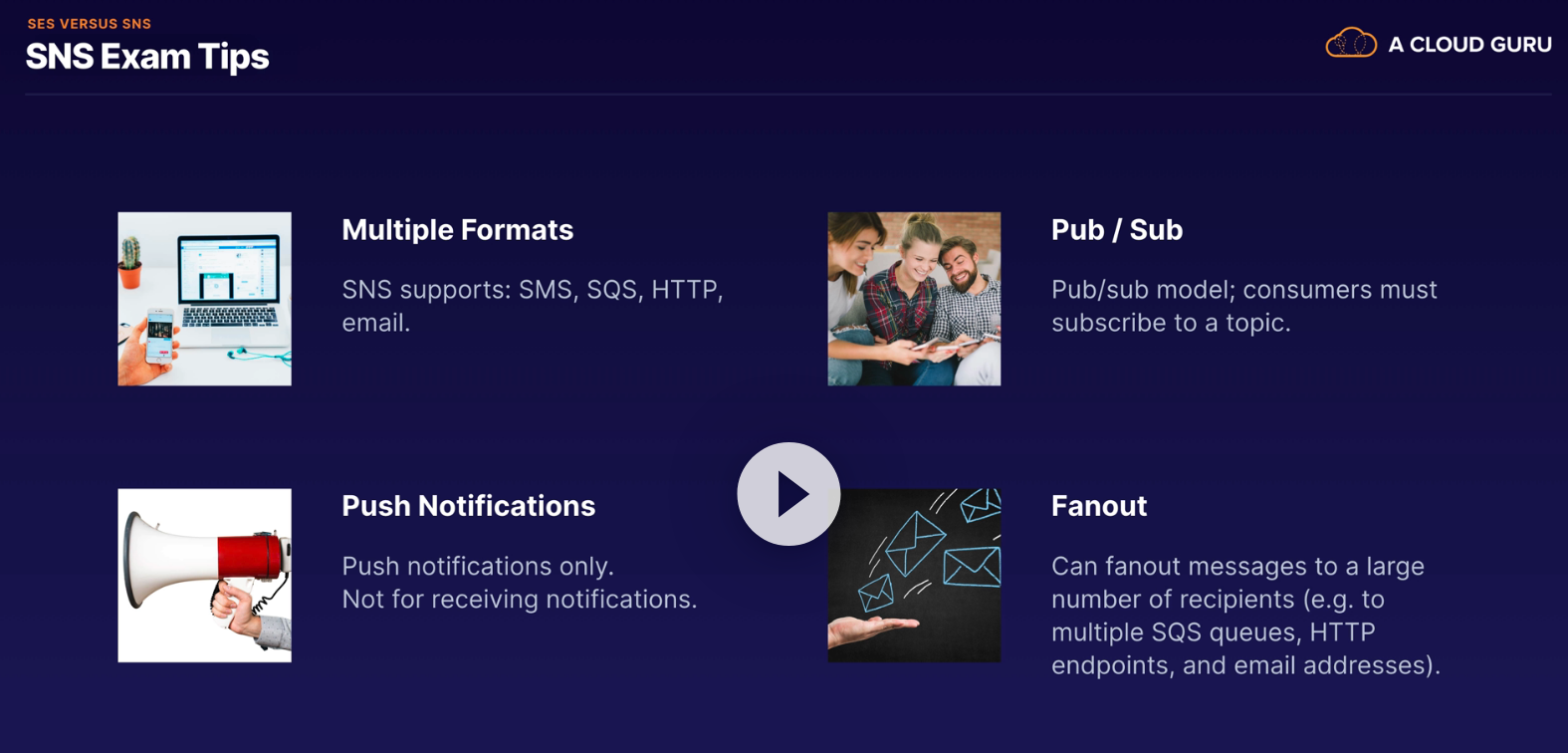Click the A CLOUD GURU brand text

[x=1469, y=45]
